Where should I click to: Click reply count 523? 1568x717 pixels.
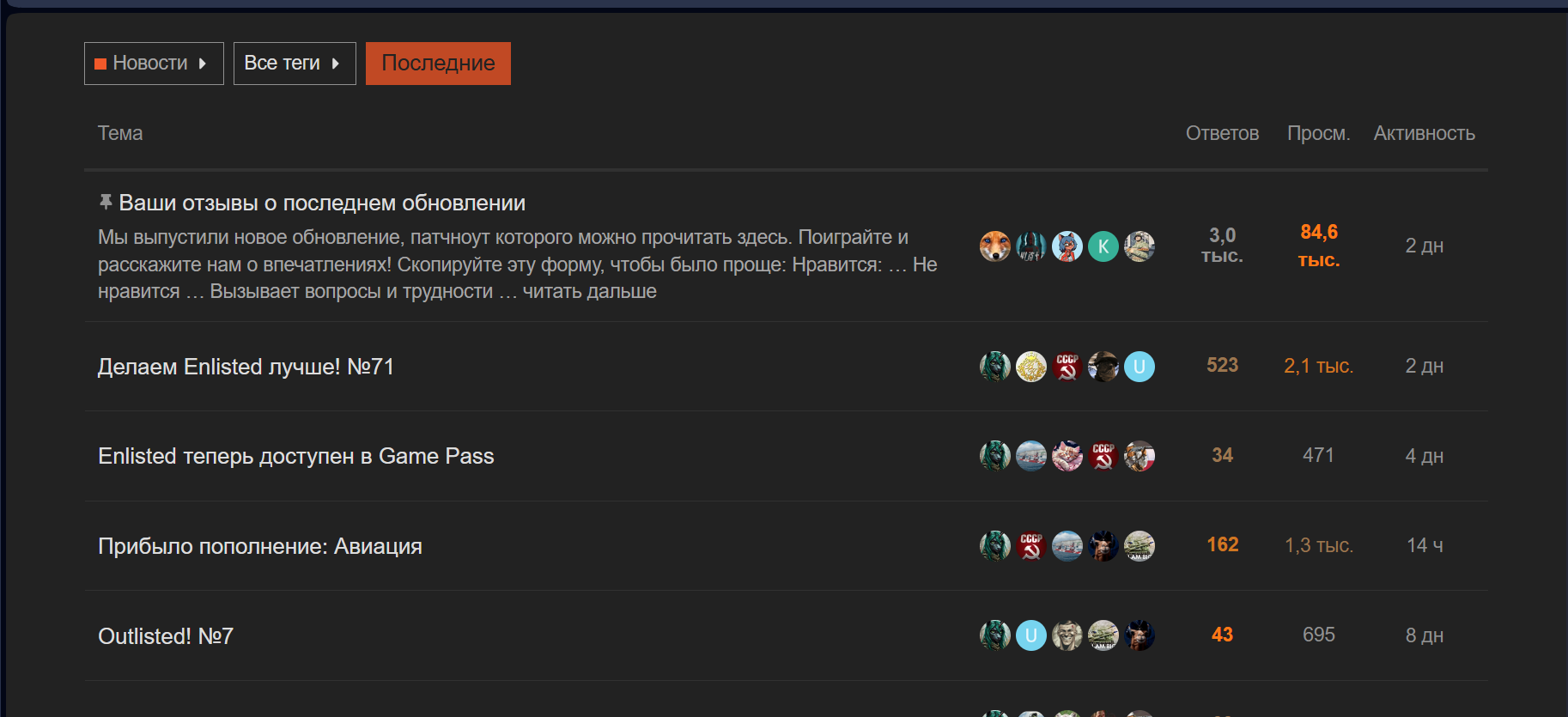[1222, 365]
